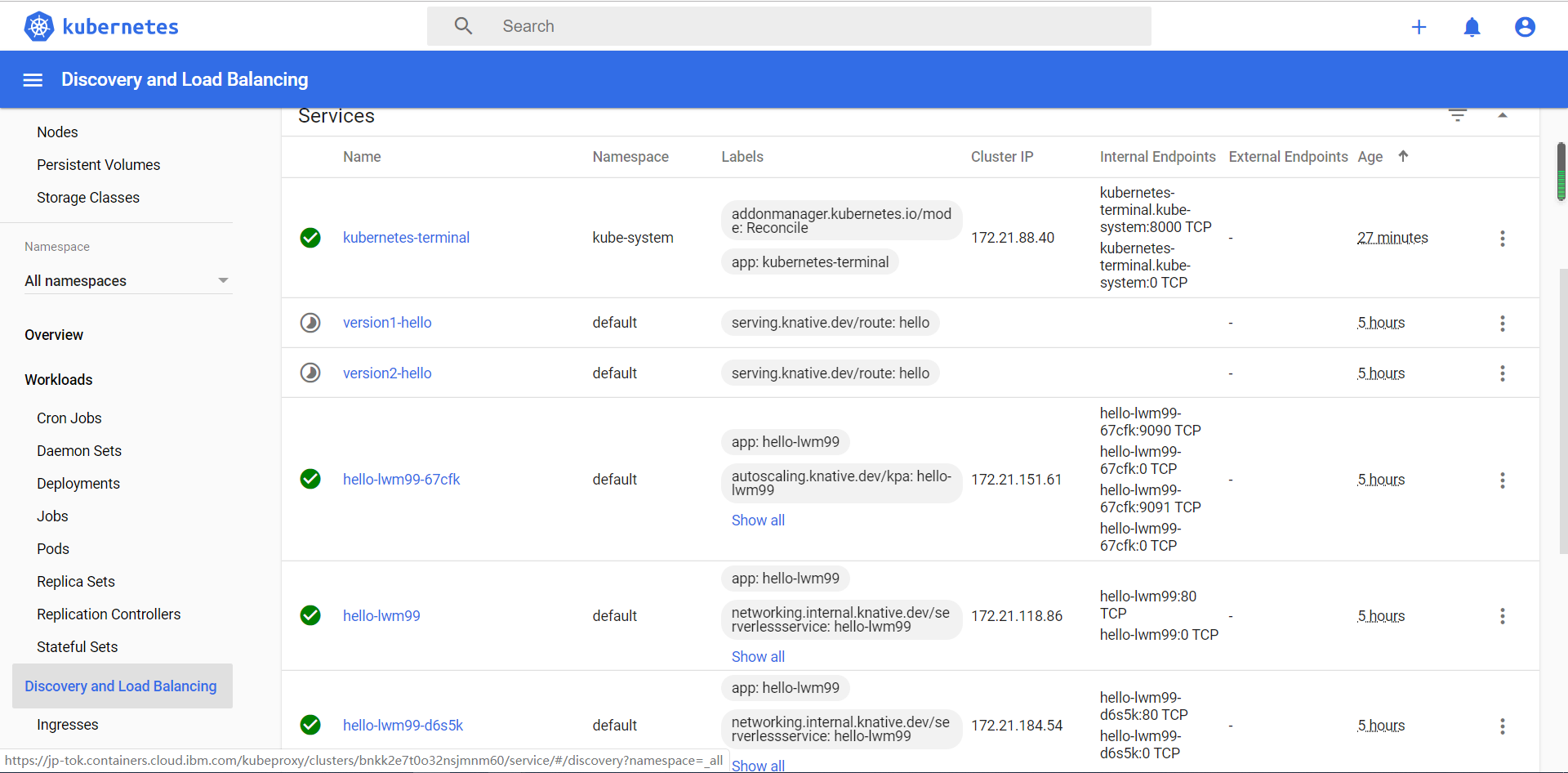Open Workloads section in sidebar
This screenshot has width=1568, height=773.
(59, 380)
